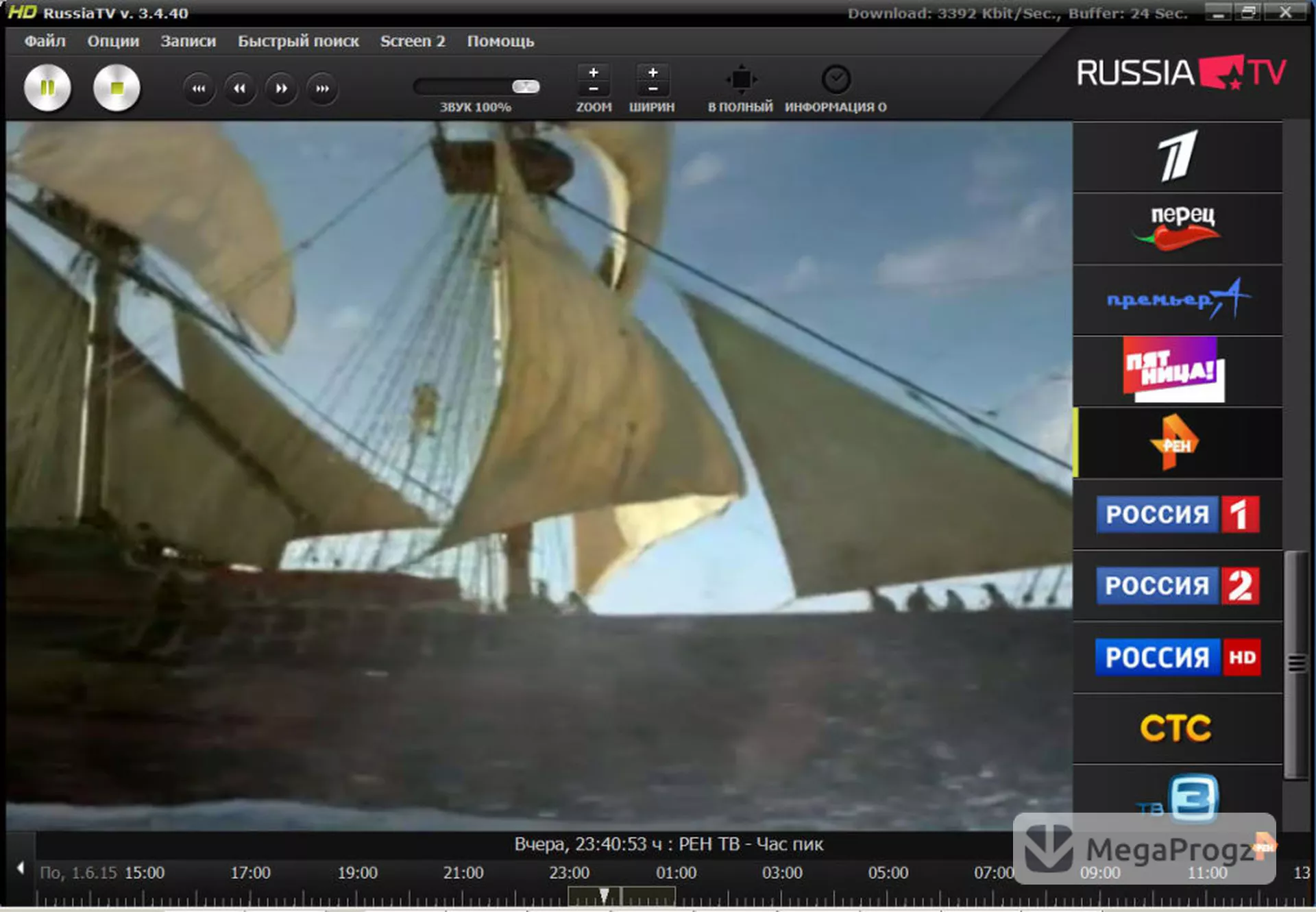The height and width of the screenshot is (912, 1316).
Task: Open the Опции menu
Action: [x=113, y=41]
